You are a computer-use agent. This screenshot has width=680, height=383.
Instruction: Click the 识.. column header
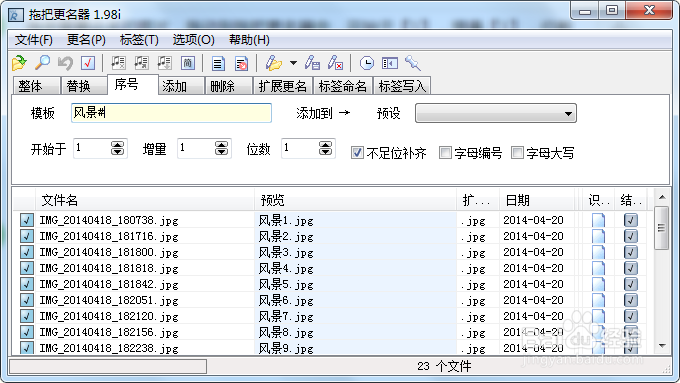pyautogui.click(x=598, y=200)
